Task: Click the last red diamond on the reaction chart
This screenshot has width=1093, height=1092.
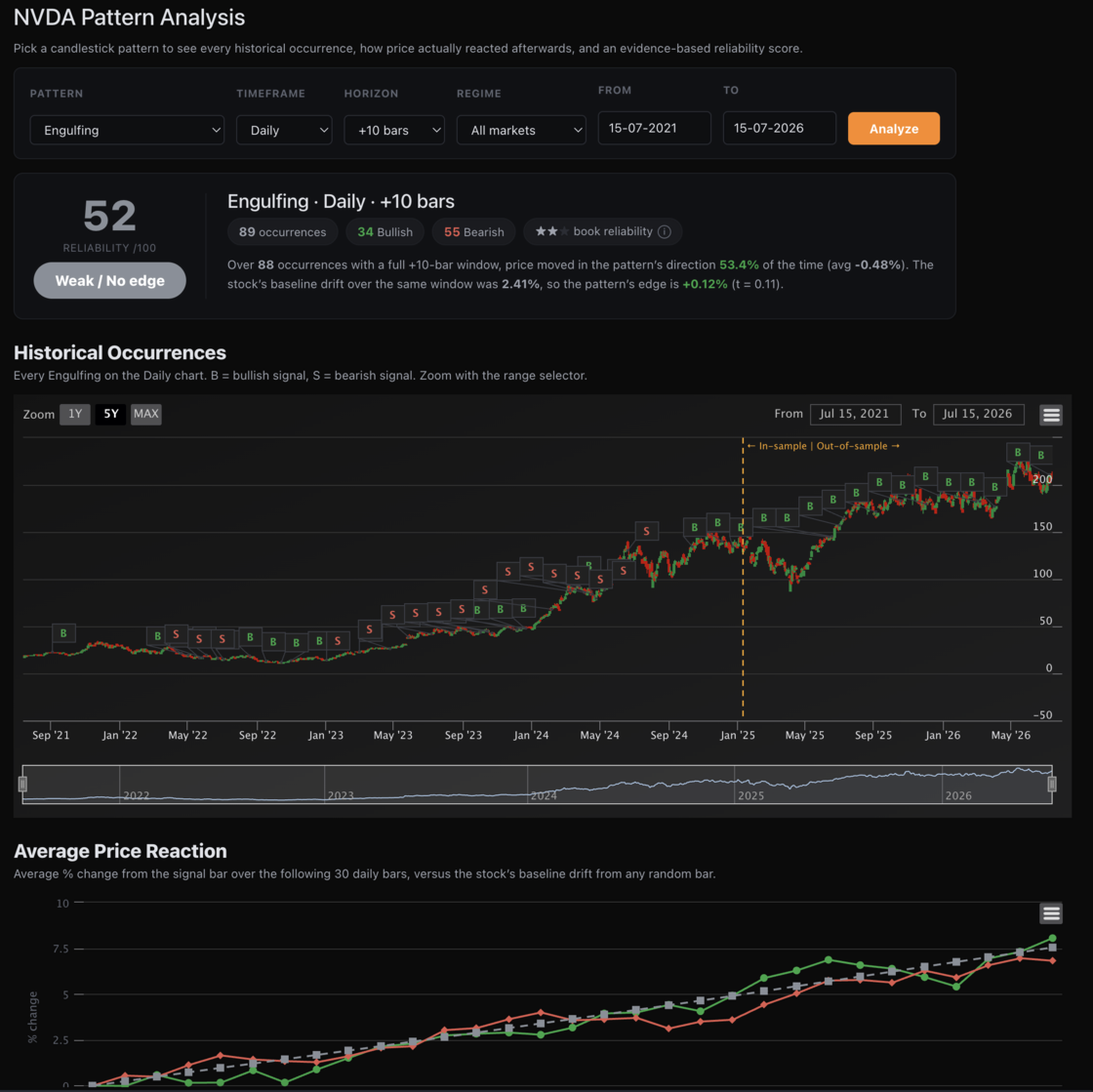Action: pos(1053,961)
